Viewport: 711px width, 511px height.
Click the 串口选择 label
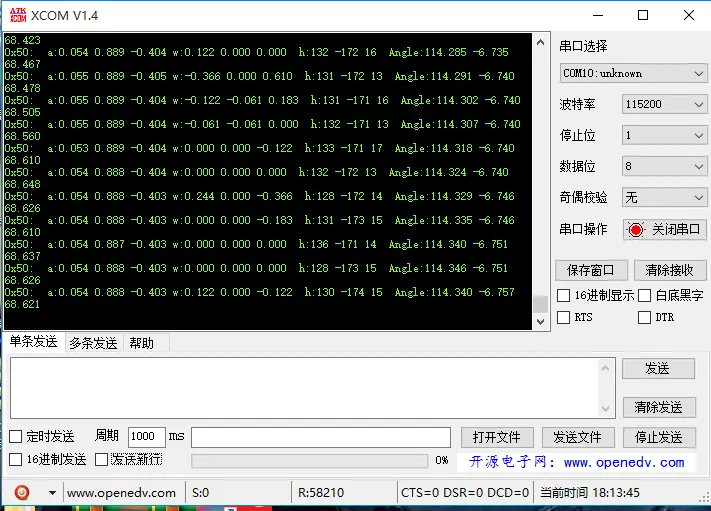[x=583, y=46]
